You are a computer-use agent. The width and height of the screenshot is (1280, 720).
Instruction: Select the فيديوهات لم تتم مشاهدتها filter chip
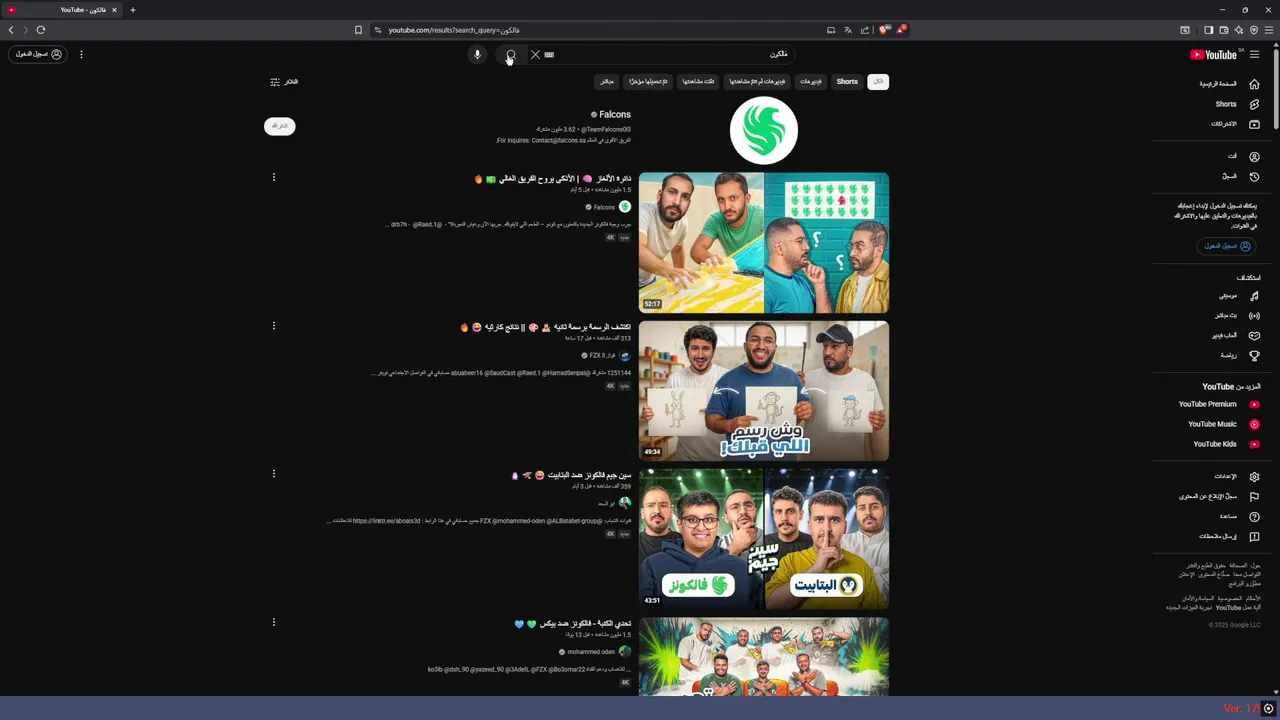click(757, 82)
